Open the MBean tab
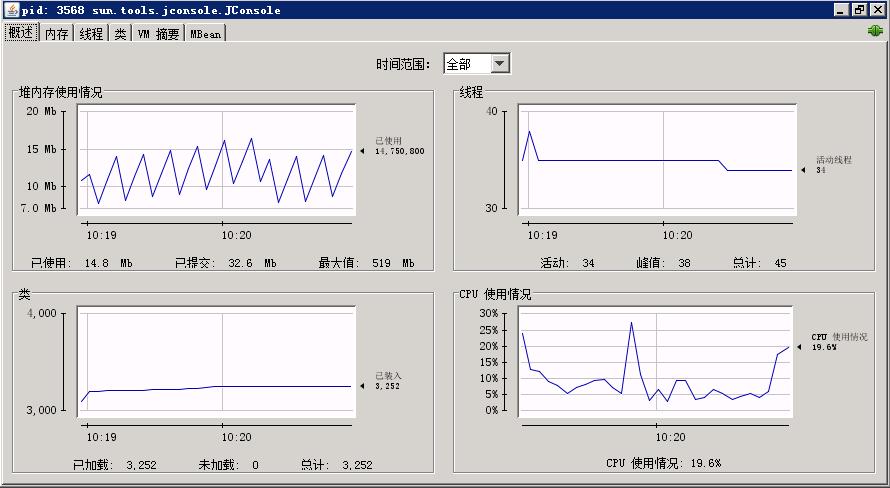The width and height of the screenshot is (890, 488). [205, 33]
